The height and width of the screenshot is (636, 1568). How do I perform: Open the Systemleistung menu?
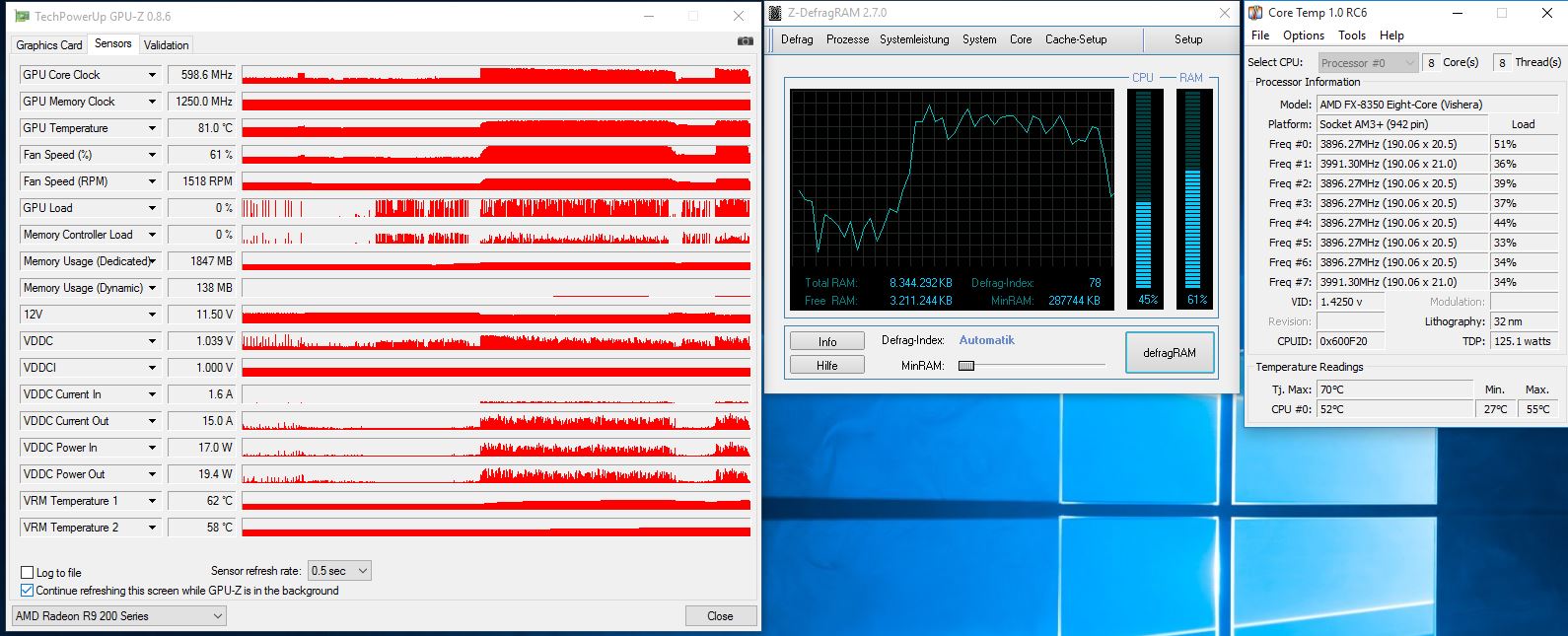click(x=914, y=39)
